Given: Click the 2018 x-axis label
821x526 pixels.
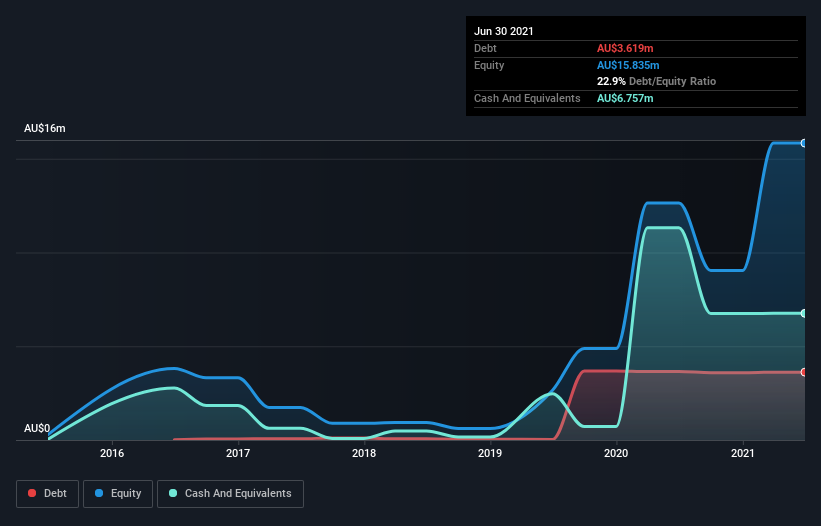Looking at the screenshot, I should point(364,453).
